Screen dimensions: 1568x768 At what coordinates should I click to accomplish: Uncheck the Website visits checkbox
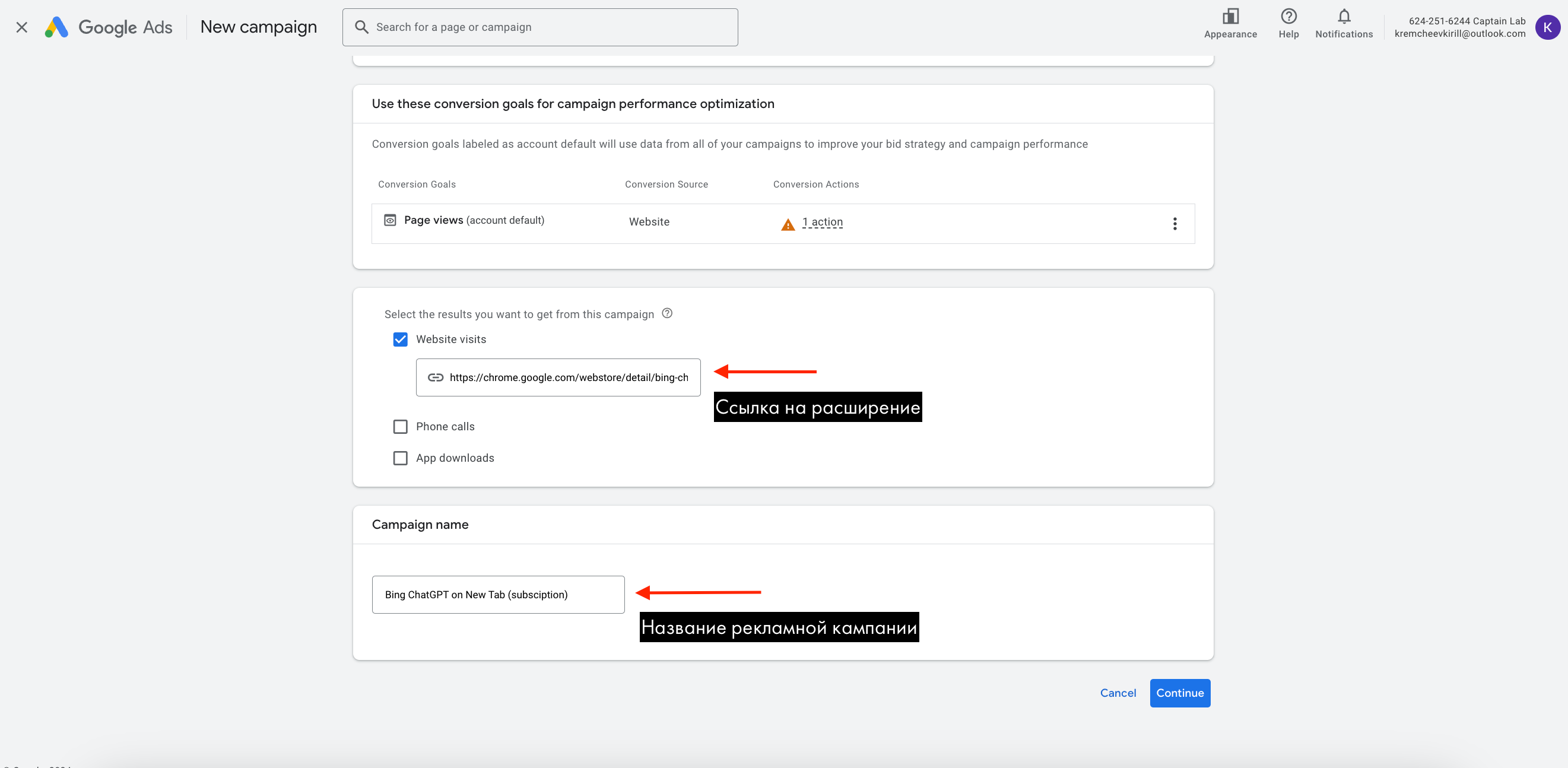tap(400, 339)
